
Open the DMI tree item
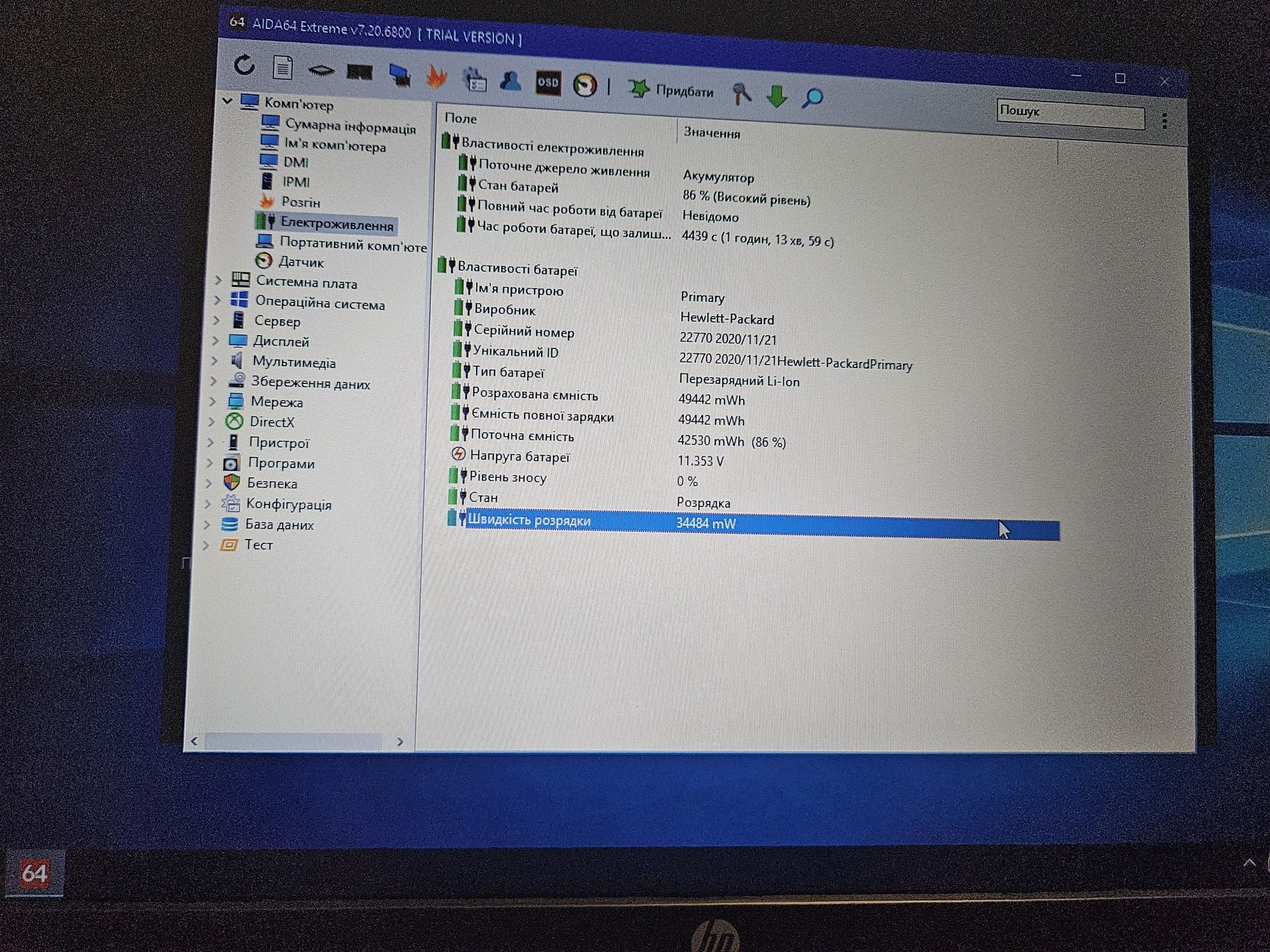[x=284, y=162]
